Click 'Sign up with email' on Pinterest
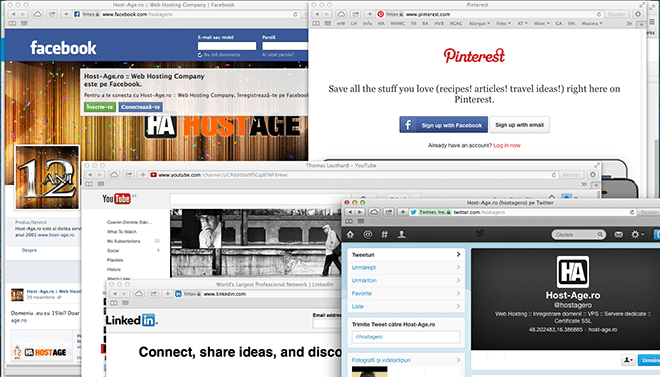 (519, 125)
